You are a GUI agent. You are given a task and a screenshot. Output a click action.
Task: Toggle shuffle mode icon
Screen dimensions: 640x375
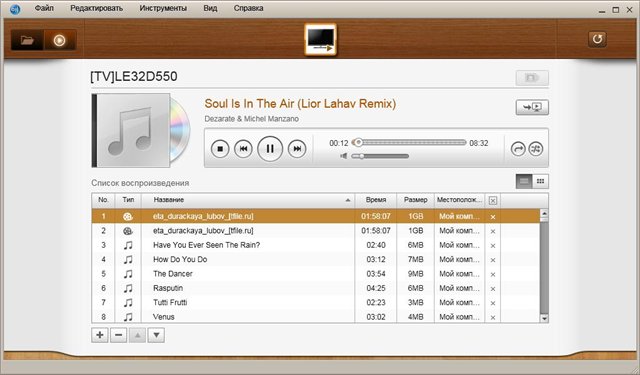536,149
